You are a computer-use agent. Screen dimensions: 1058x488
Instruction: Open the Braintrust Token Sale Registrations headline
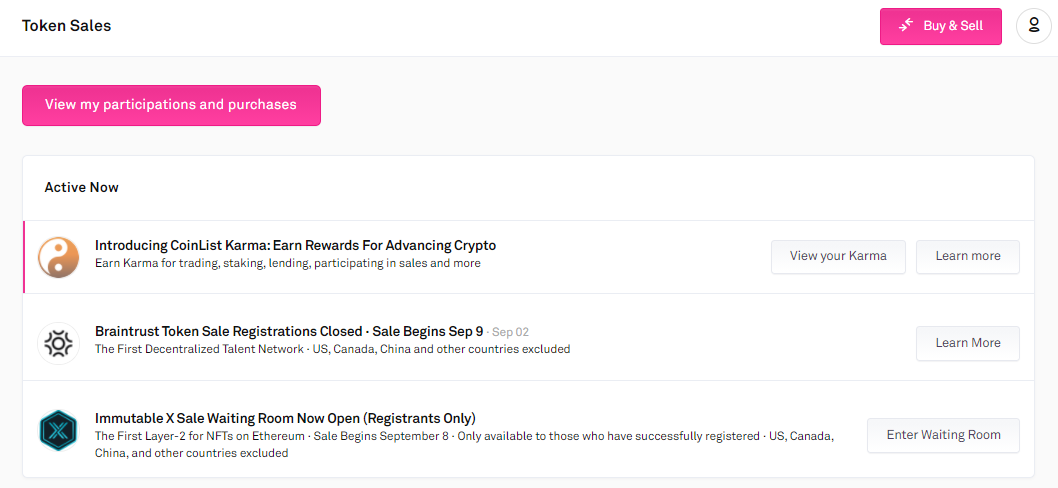pos(289,331)
